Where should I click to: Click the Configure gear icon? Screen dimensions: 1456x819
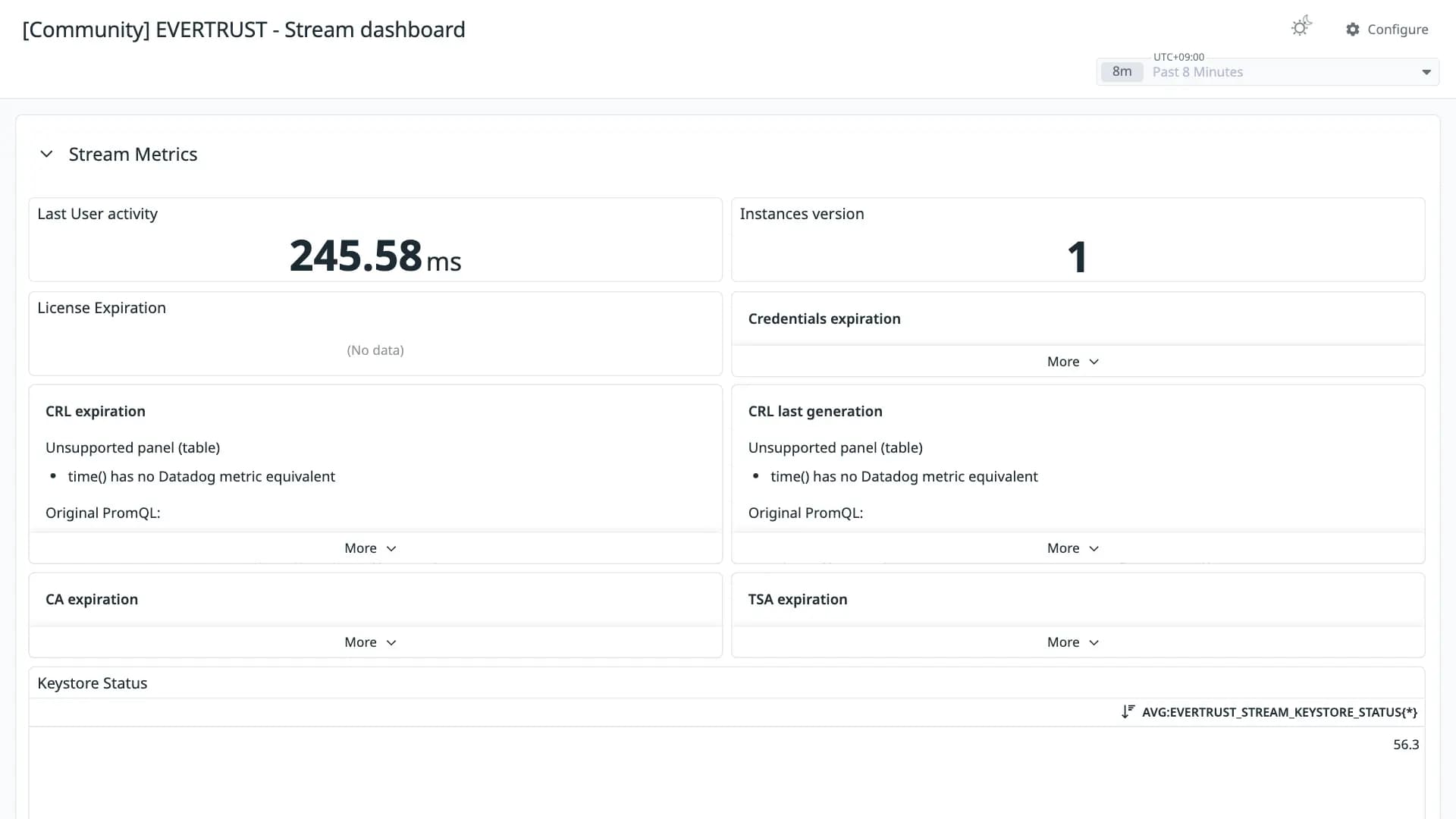point(1353,30)
